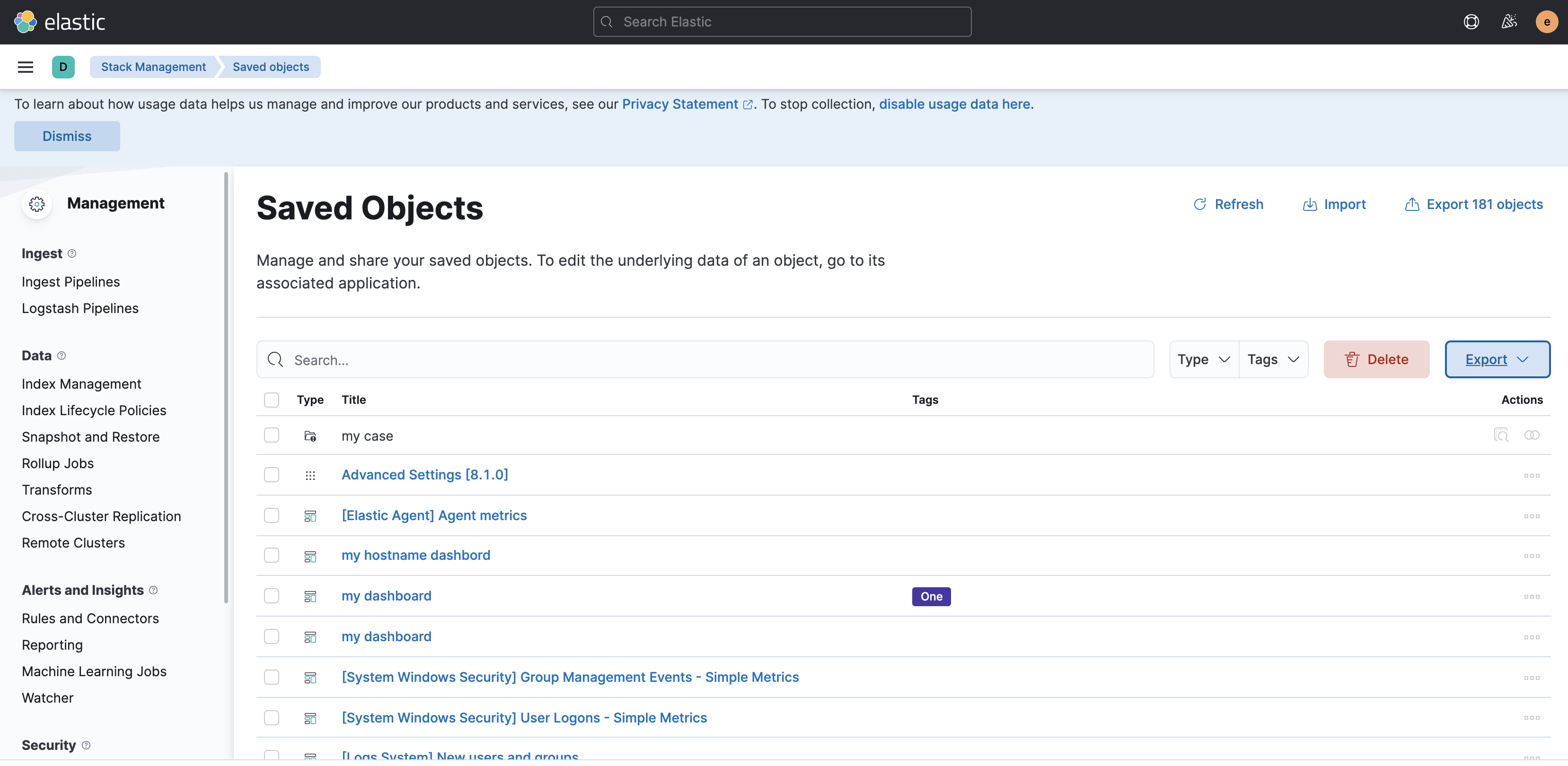Click the Management gear icon
The width and height of the screenshot is (1568, 766).
click(x=37, y=204)
